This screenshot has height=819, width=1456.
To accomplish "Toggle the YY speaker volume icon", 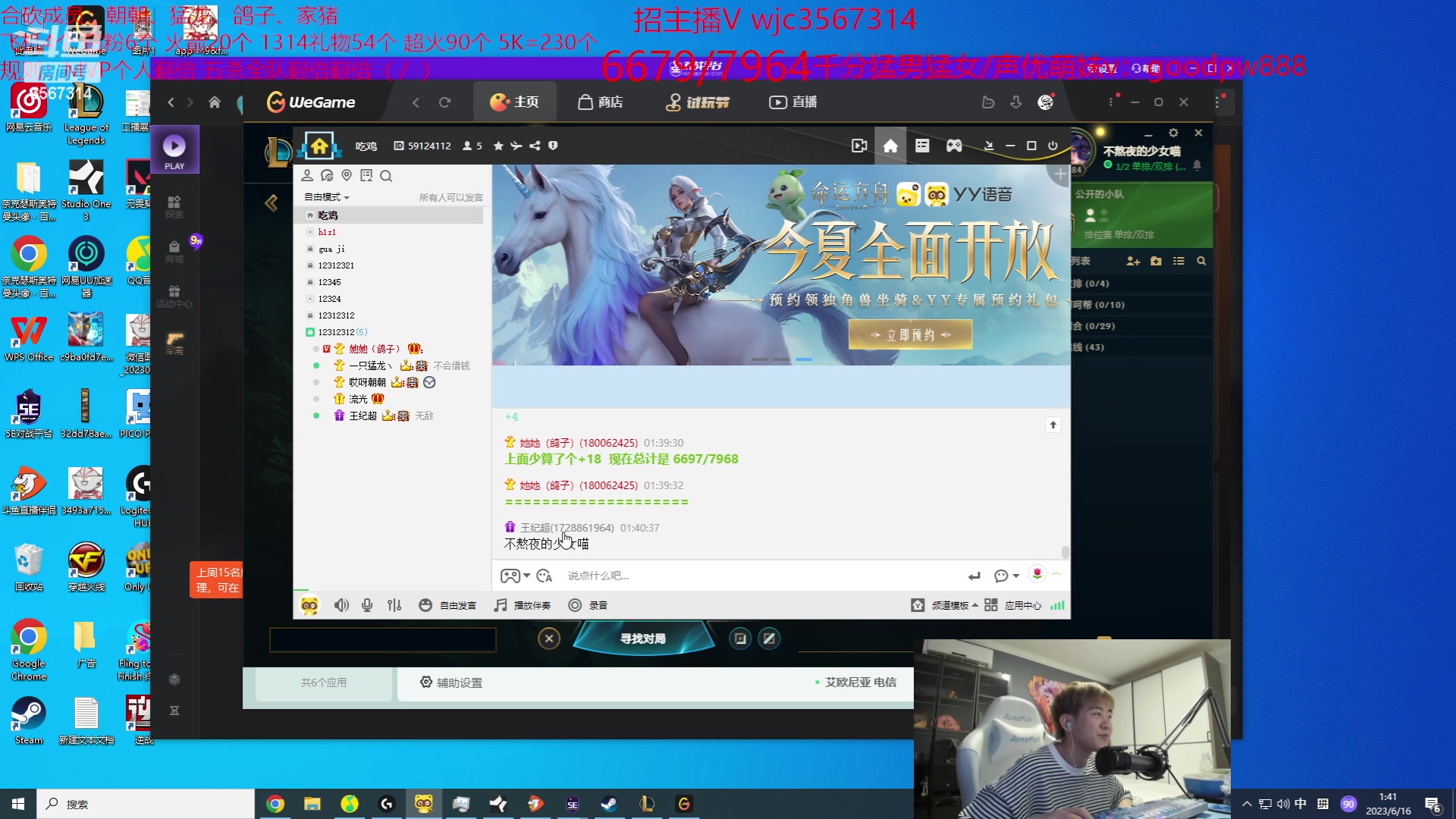I will pos(341,605).
